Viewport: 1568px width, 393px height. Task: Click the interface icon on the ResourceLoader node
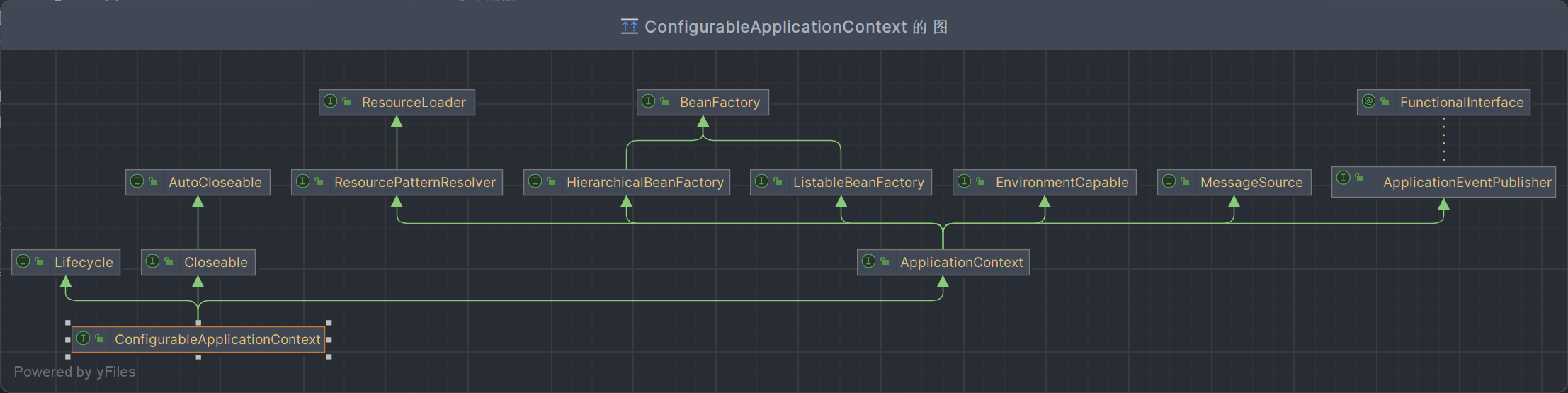pyautogui.click(x=330, y=101)
